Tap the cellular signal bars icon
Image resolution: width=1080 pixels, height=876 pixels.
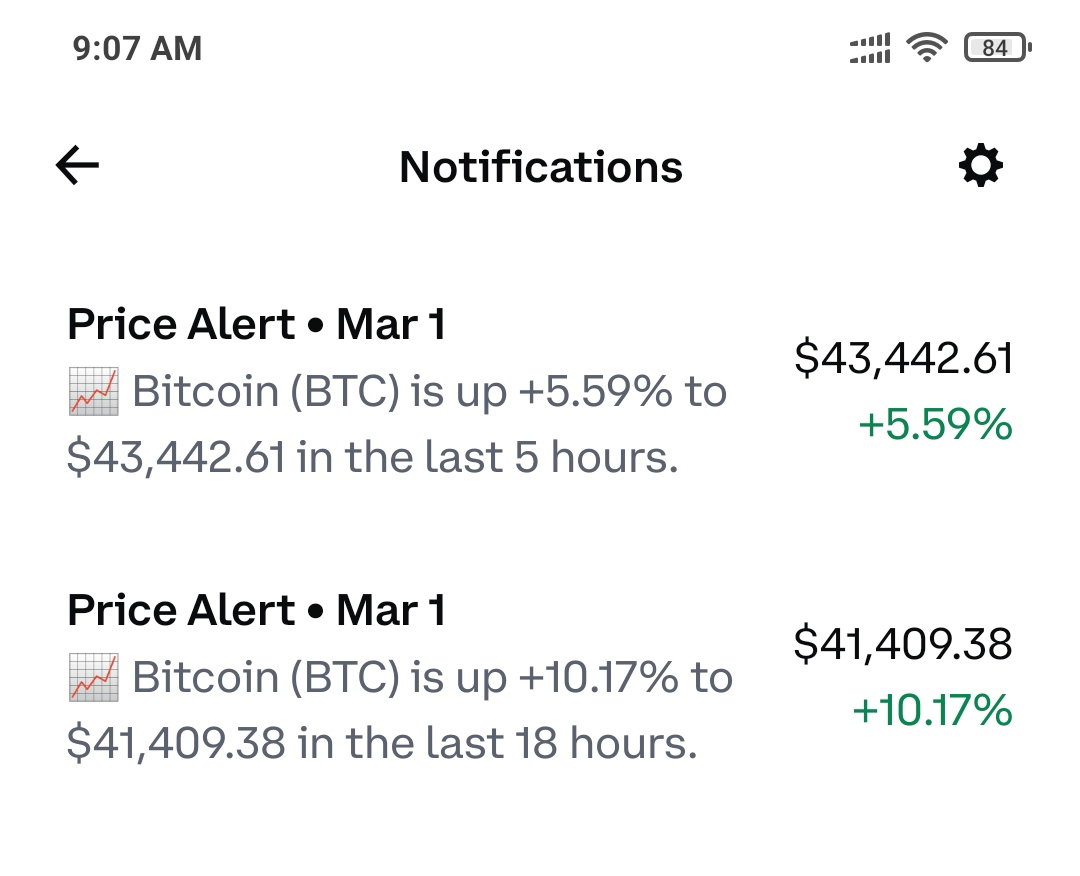pos(870,48)
